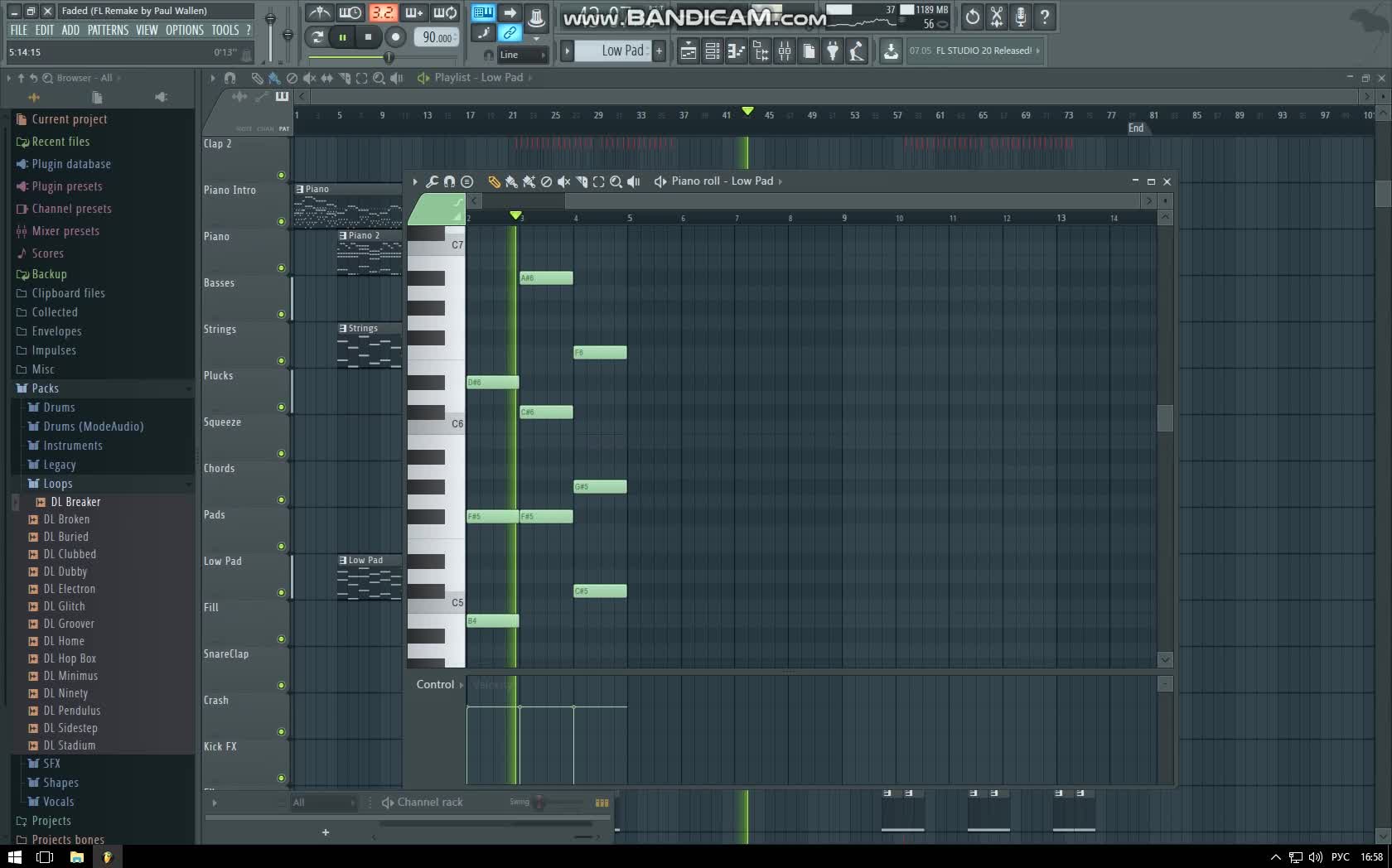Viewport: 1392px width, 868px height.
Task: Open the Mixer view from the toolbar
Action: (784, 51)
